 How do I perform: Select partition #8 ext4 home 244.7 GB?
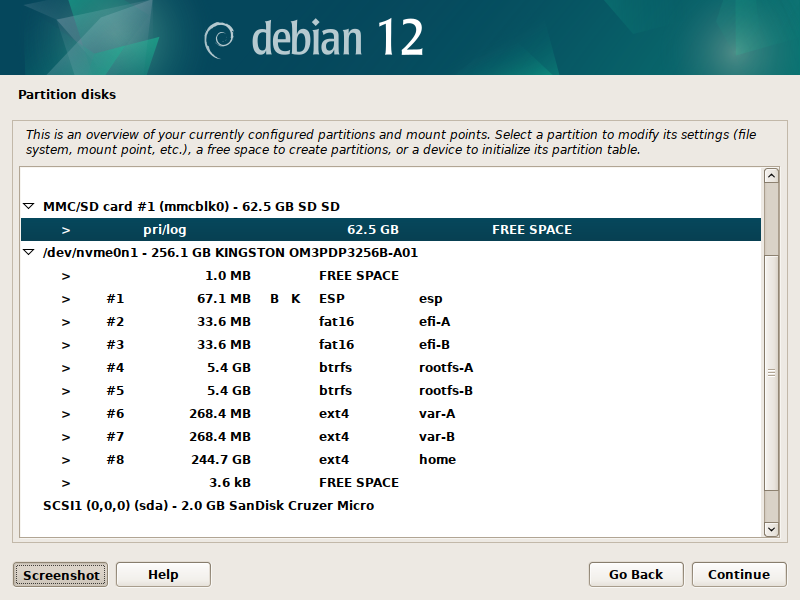391,459
